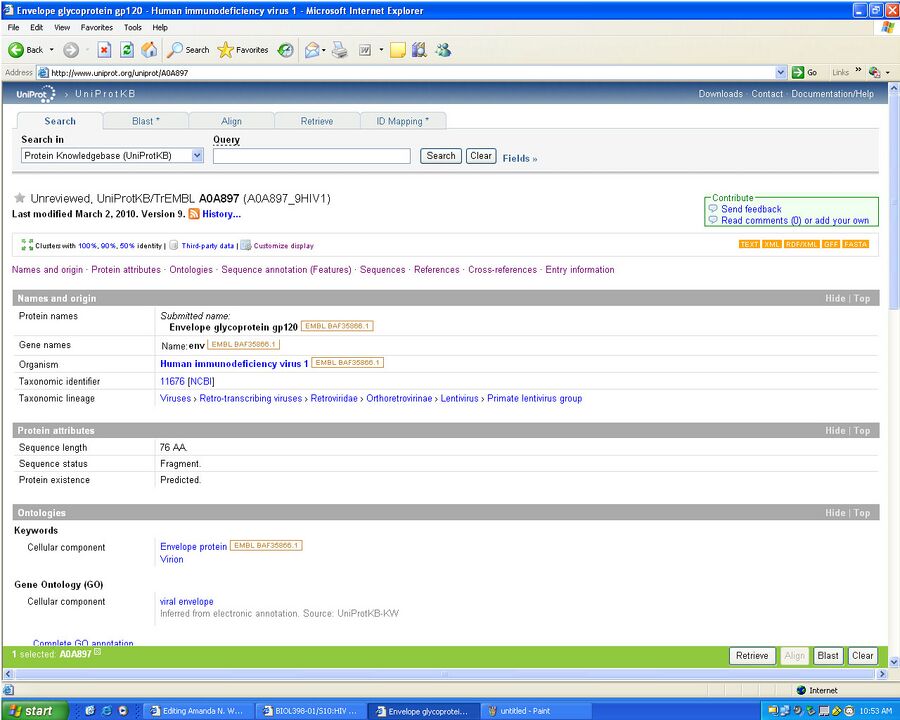Image resolution: width=900 pixels, height=720 pixels.
Task: Click the RSS feed icon beside History
Action: (x=194, y=213)
